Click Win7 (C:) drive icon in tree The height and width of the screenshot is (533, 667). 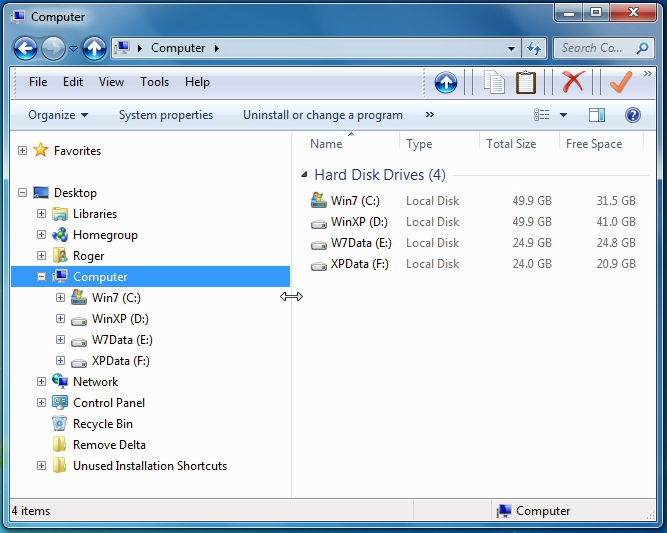tap(79, 297)
